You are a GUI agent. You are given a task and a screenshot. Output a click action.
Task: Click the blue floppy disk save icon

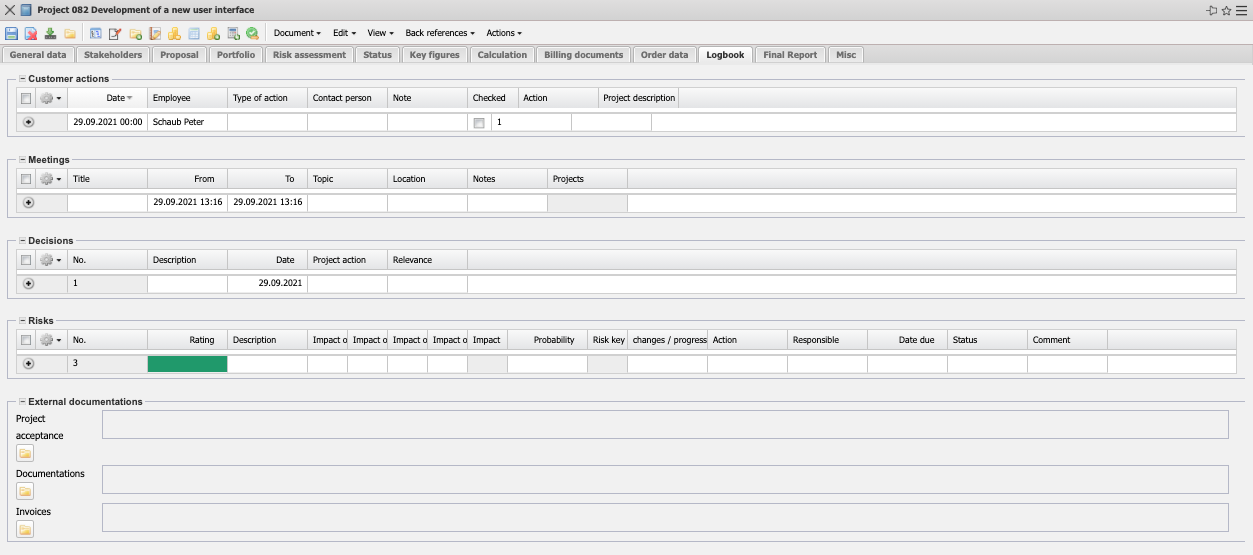click(x=11, y=33)
